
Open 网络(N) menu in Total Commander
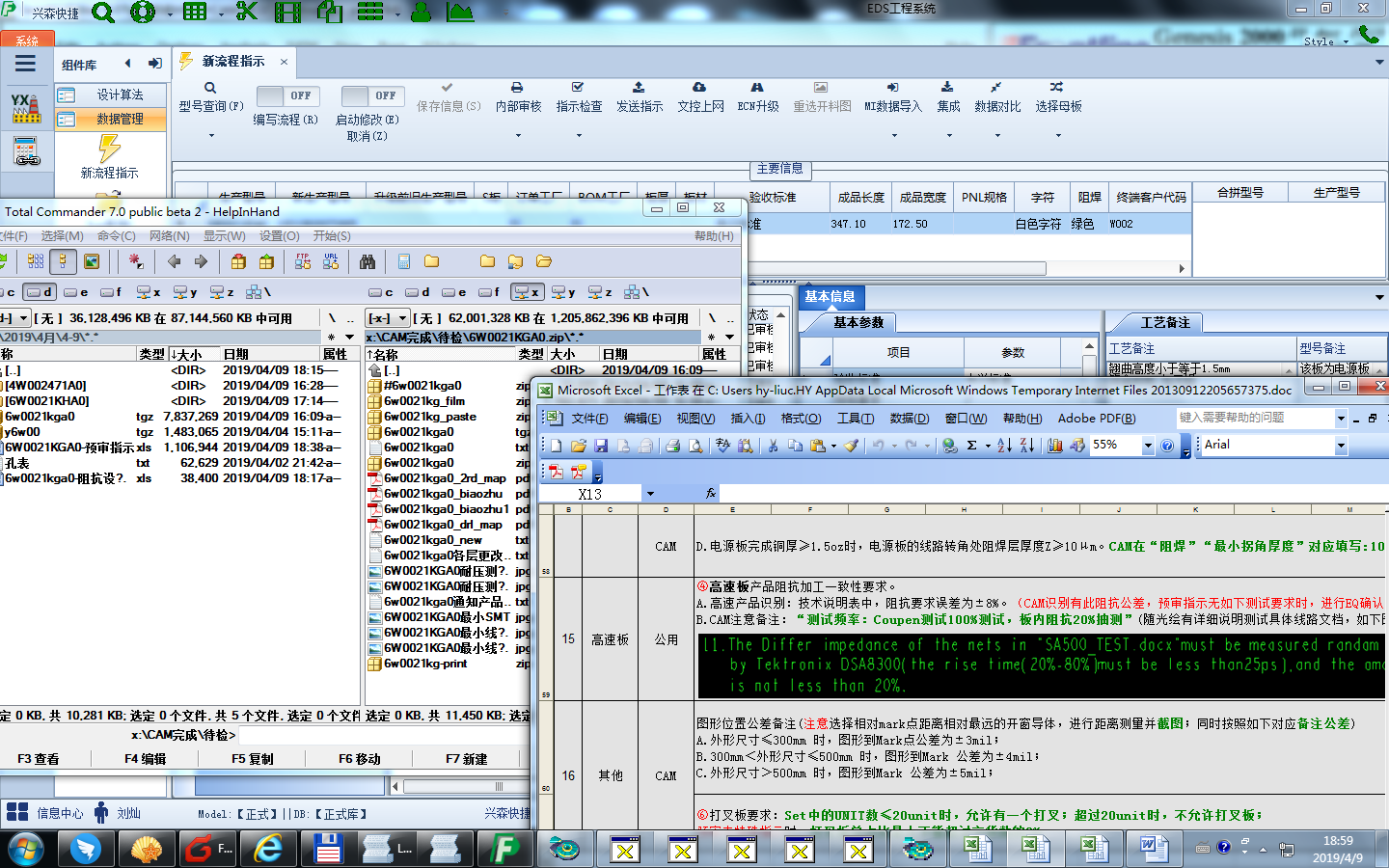pos(170,236)
